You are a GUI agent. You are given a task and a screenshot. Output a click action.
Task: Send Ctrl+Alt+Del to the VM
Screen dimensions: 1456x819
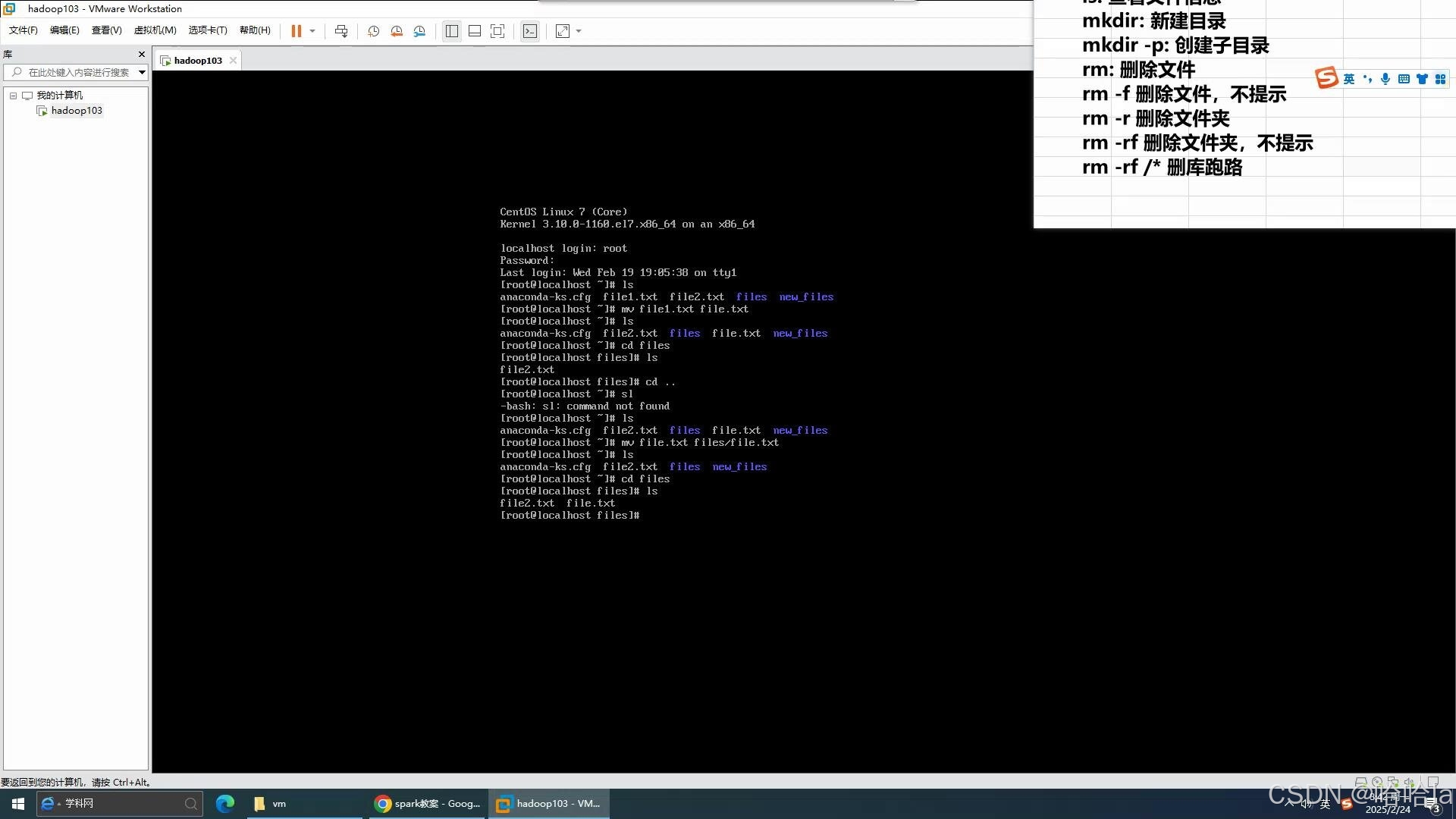341,31
